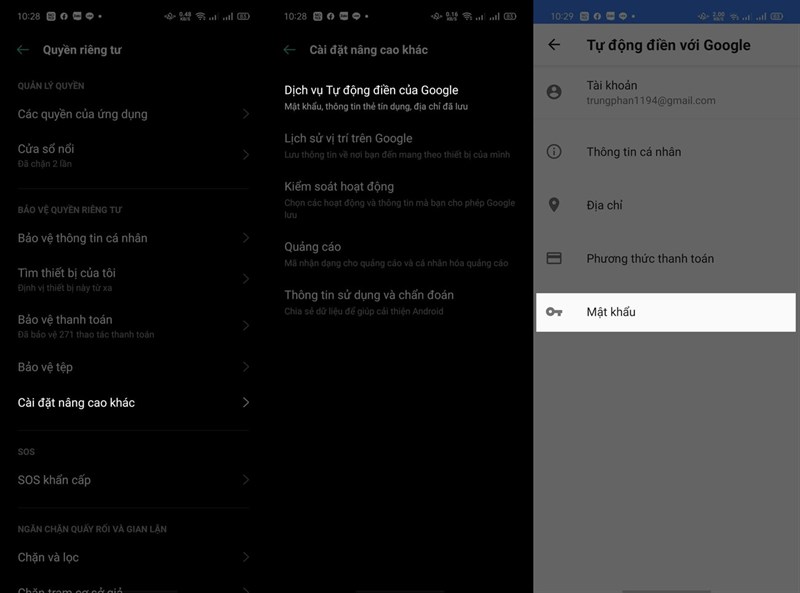Open Thông tin sử dụng và chẩn đoán
Image resolution: width=800 pixels, height=593 pixels.
(400, 302)
